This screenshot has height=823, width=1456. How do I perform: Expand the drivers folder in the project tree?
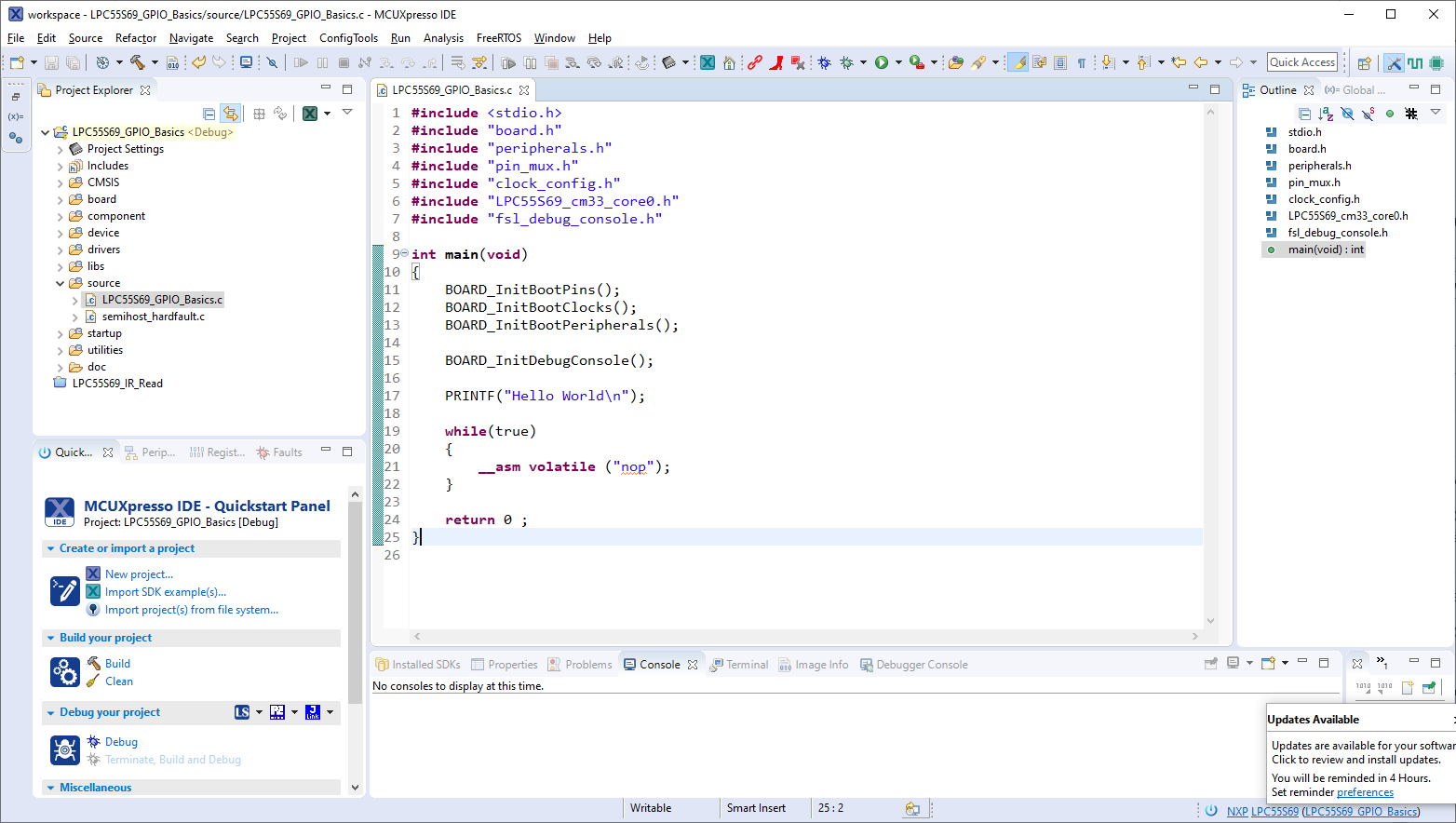[61, 250]
